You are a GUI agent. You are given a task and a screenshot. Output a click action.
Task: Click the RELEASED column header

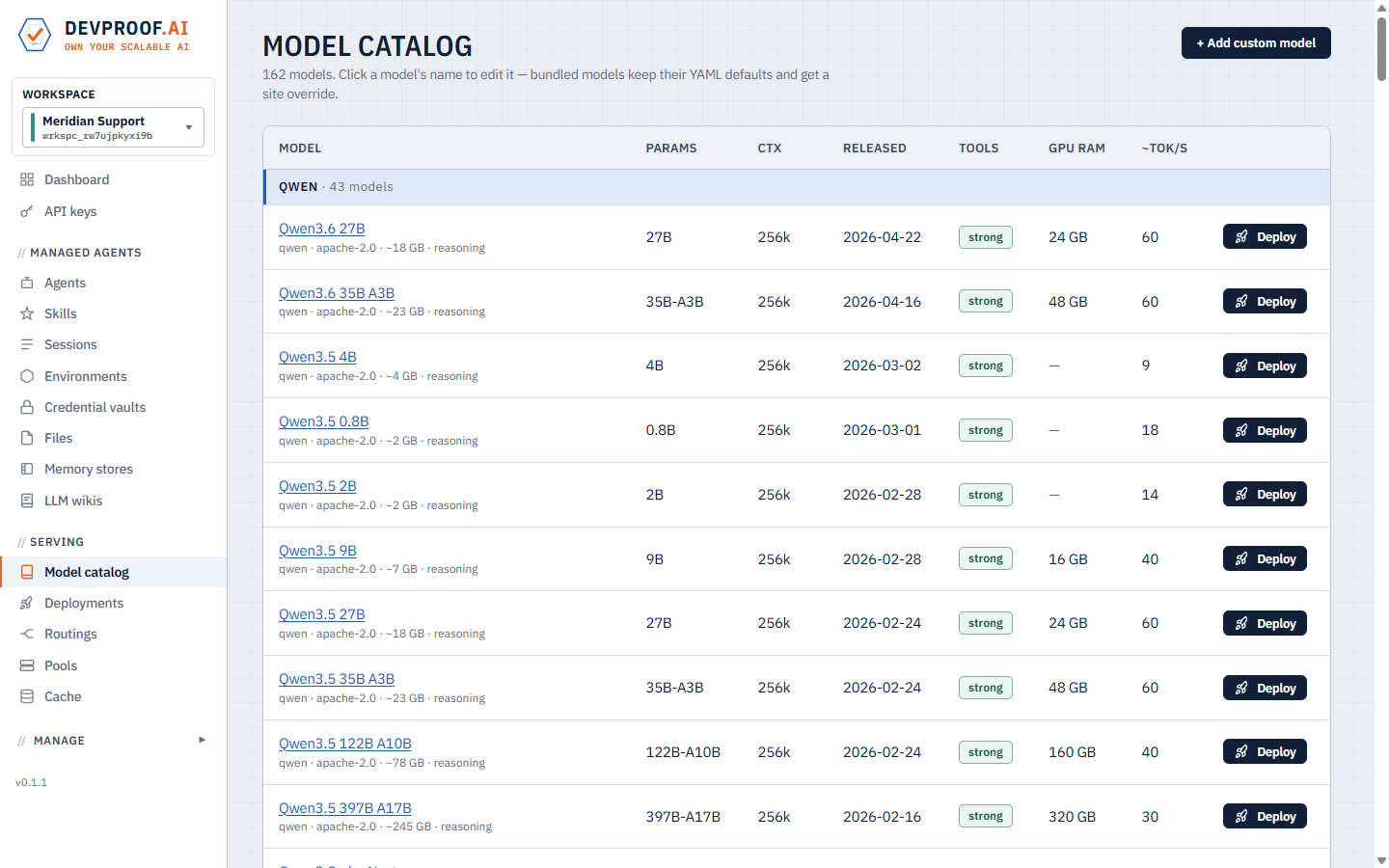875,149
